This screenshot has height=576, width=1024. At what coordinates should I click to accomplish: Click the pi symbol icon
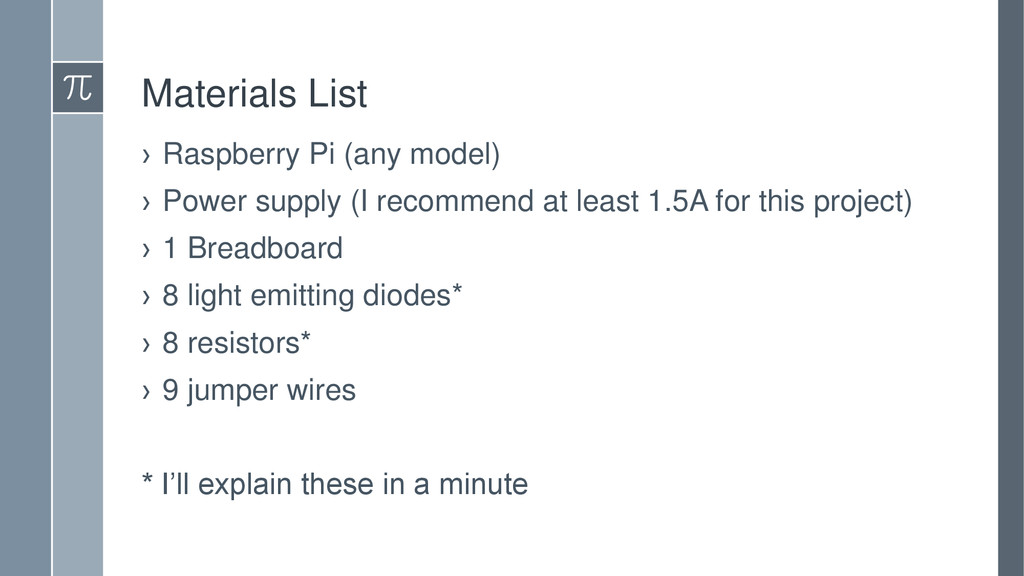(x=78, y=88)
